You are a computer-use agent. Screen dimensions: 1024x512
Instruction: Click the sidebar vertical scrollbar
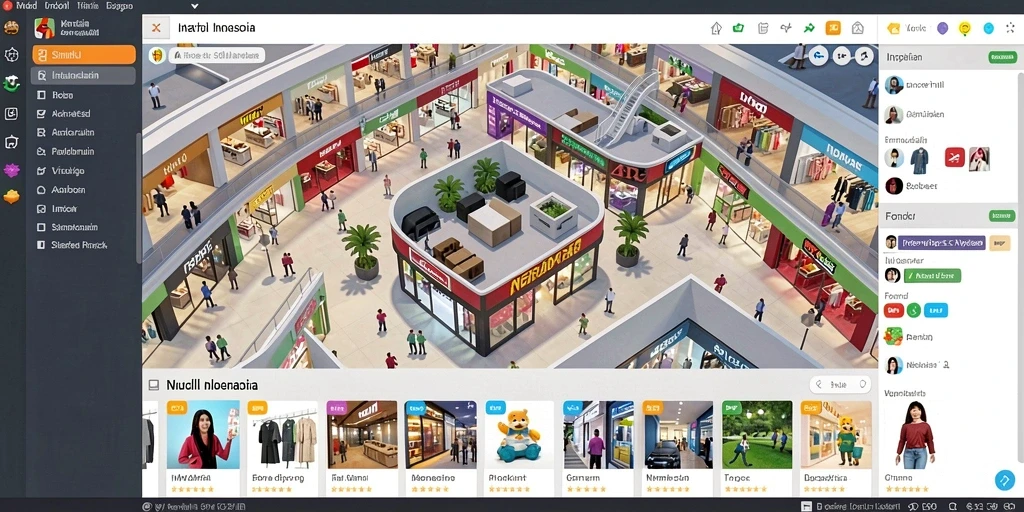coord(138,198)
